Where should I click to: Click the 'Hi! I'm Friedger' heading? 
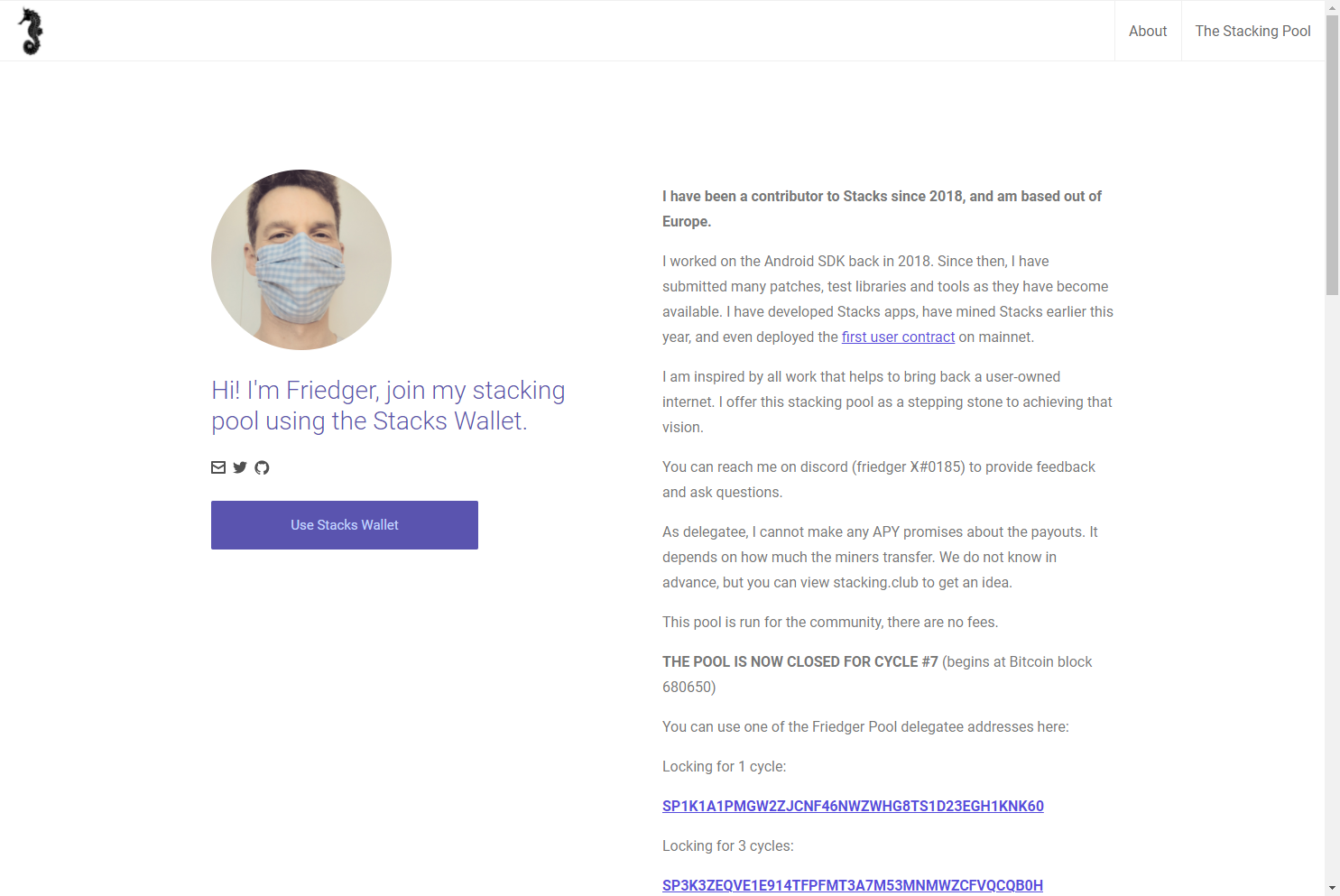tap(388, 405)
